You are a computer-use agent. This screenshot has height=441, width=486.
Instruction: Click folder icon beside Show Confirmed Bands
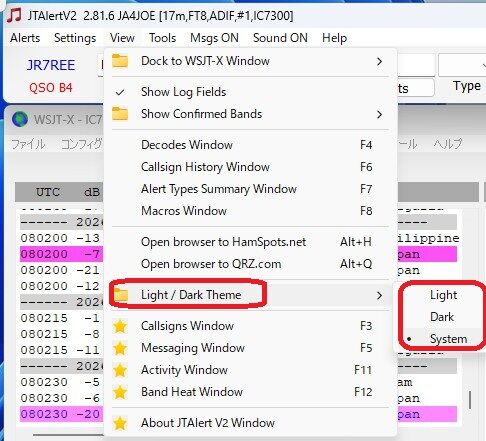pos(120,114)
